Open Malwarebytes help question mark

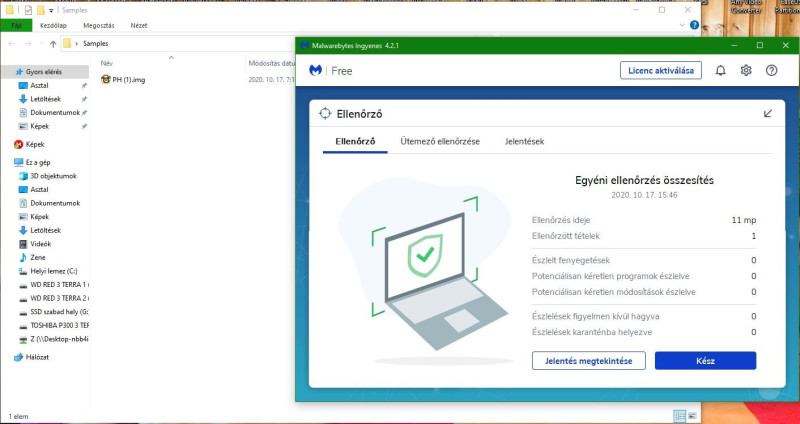coord(771,70)
